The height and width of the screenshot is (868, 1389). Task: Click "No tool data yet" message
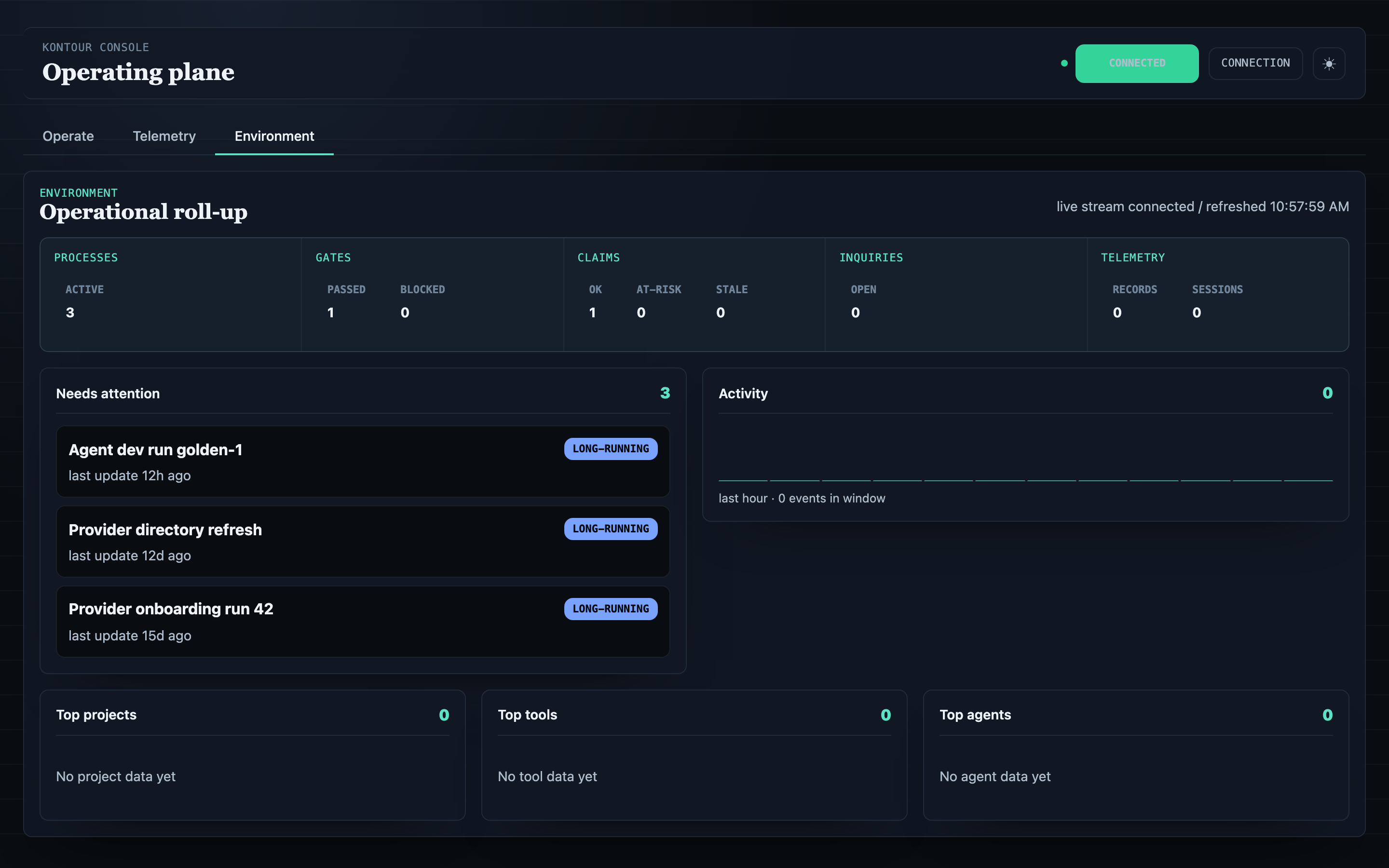[547, 777]
